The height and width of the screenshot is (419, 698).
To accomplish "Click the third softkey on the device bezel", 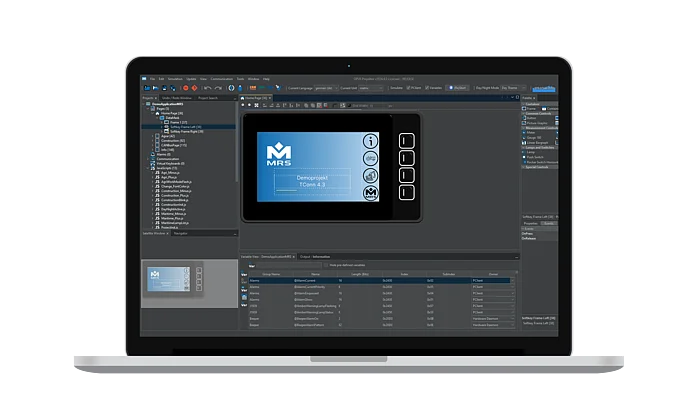I will click(406, 175).
